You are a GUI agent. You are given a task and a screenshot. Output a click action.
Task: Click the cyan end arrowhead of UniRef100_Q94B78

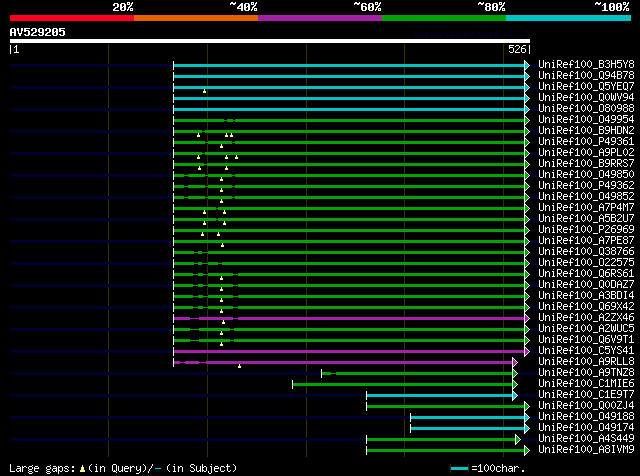point(527,76)
